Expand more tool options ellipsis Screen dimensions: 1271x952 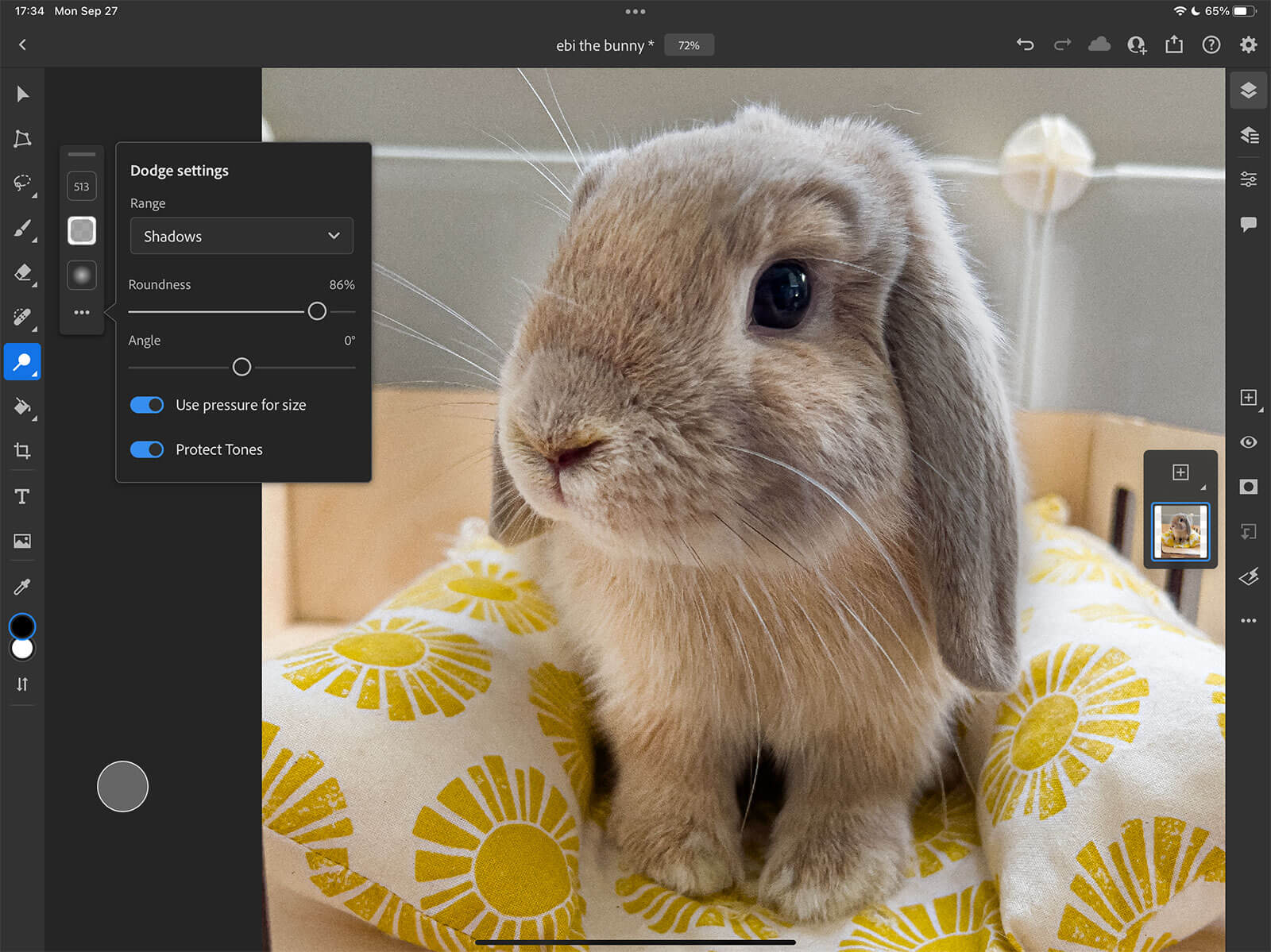(x=82, y=313)
